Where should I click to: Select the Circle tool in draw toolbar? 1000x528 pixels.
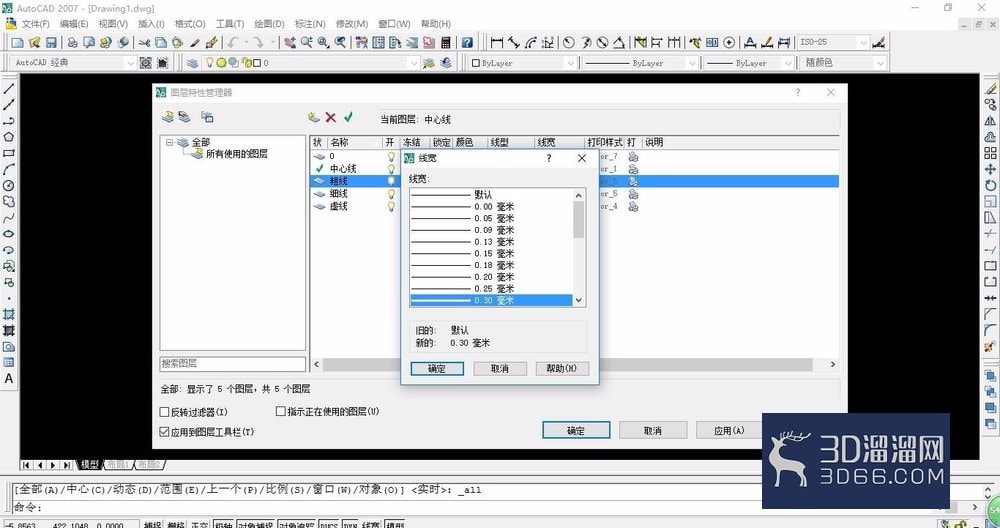(9, 186)
